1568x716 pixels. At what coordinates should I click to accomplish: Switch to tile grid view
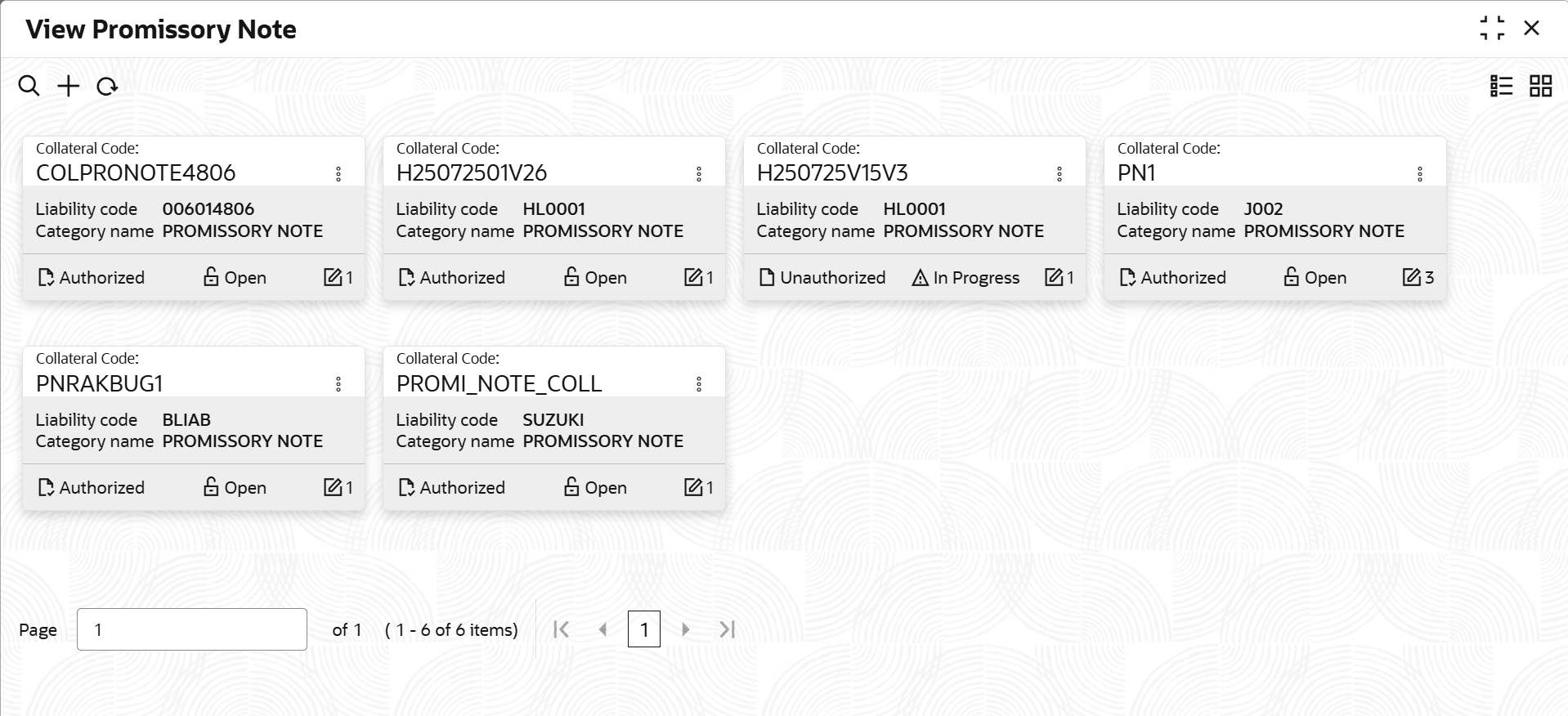coord(1539,86)
